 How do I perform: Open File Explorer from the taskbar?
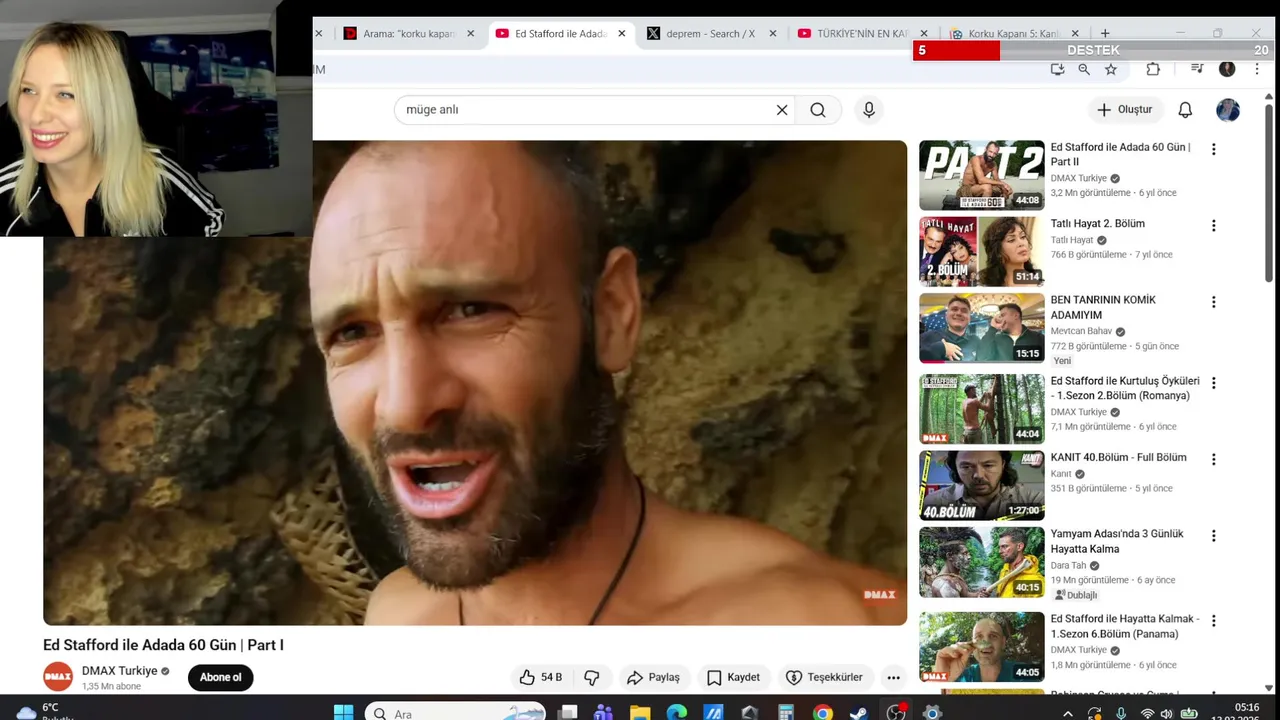click(640, 713)
